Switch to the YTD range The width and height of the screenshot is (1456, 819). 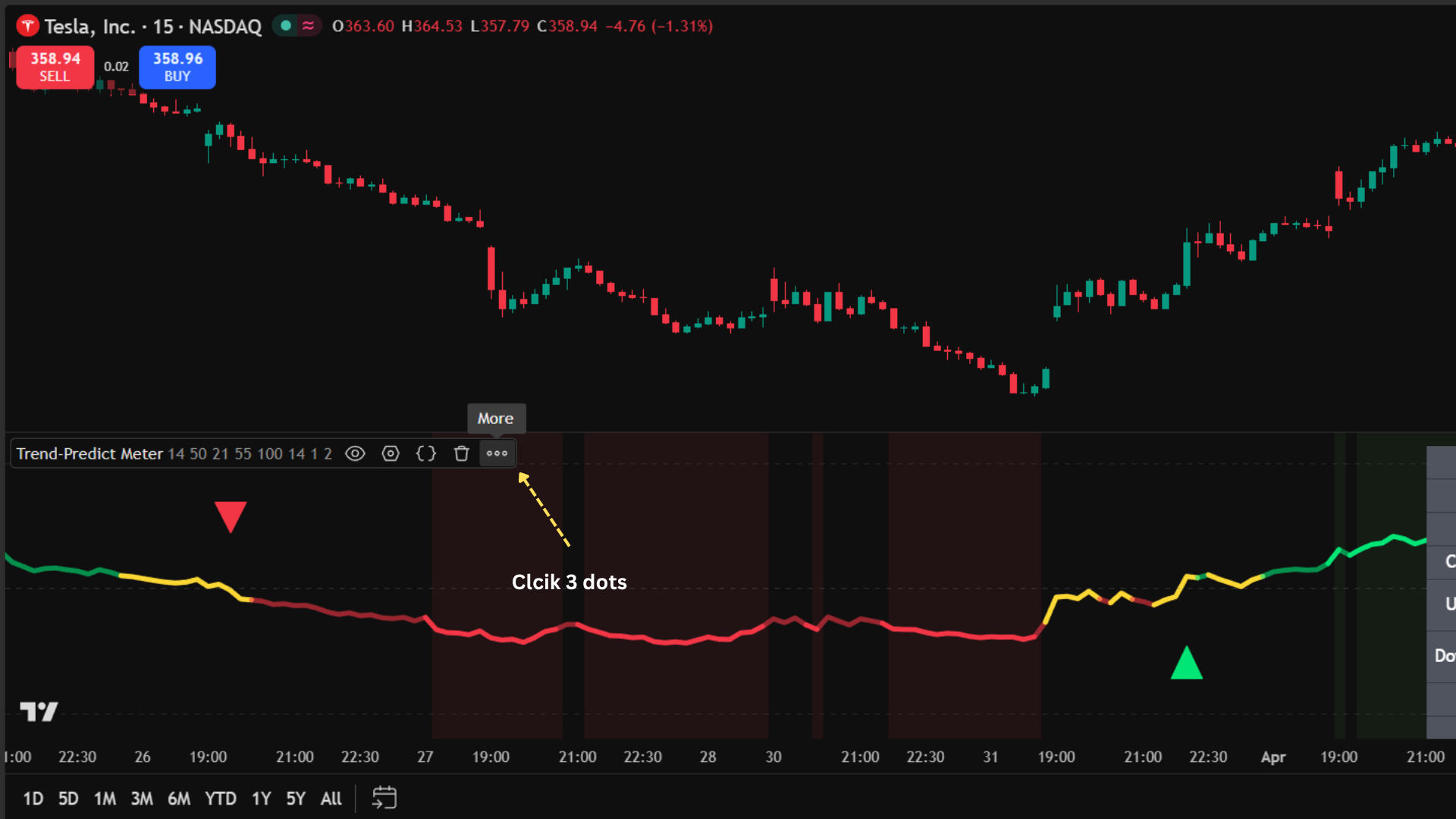220,799
